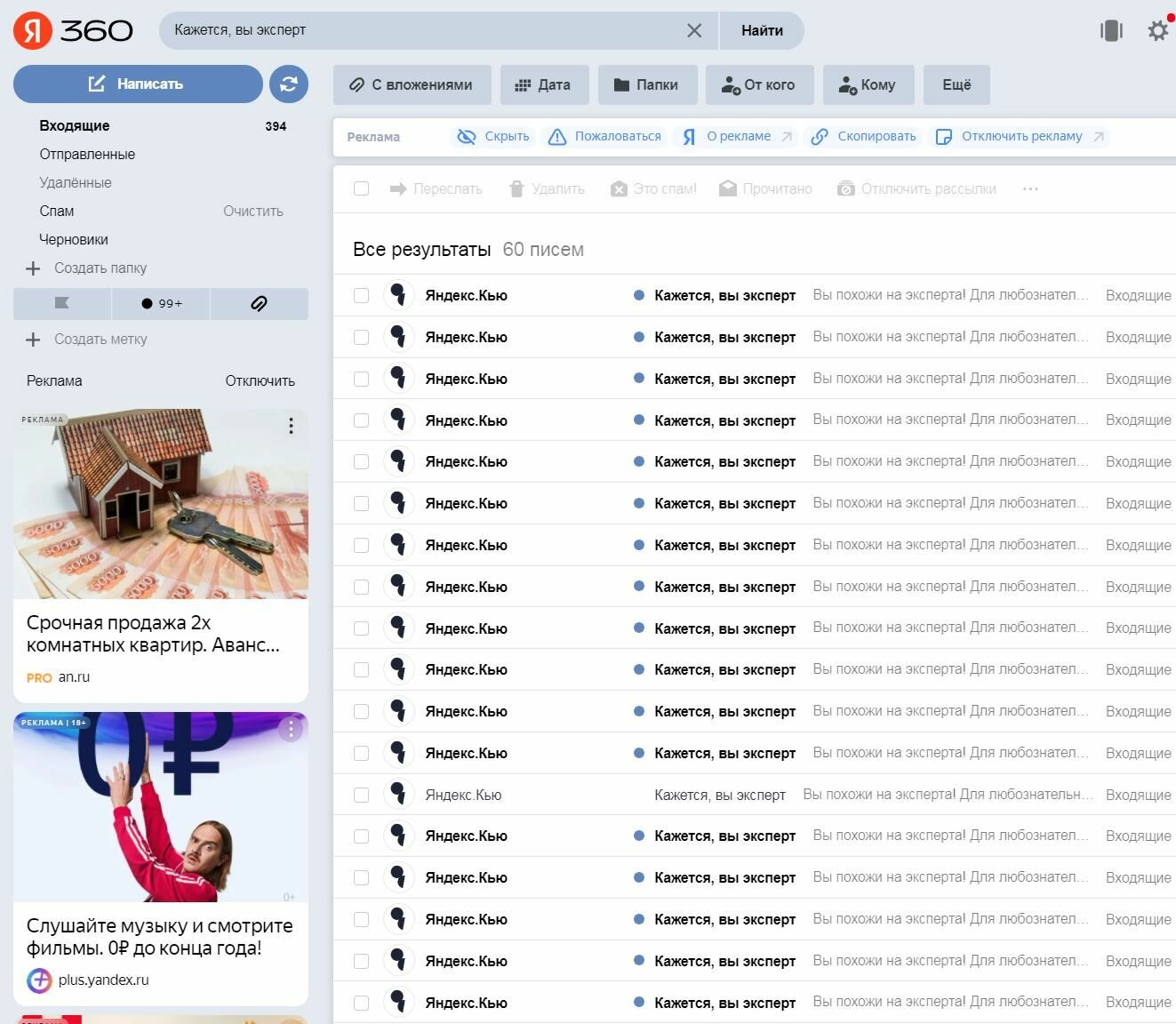Click Создать папку
Viewport: 1176px width, 1024px height.
[x=87, y=268]
